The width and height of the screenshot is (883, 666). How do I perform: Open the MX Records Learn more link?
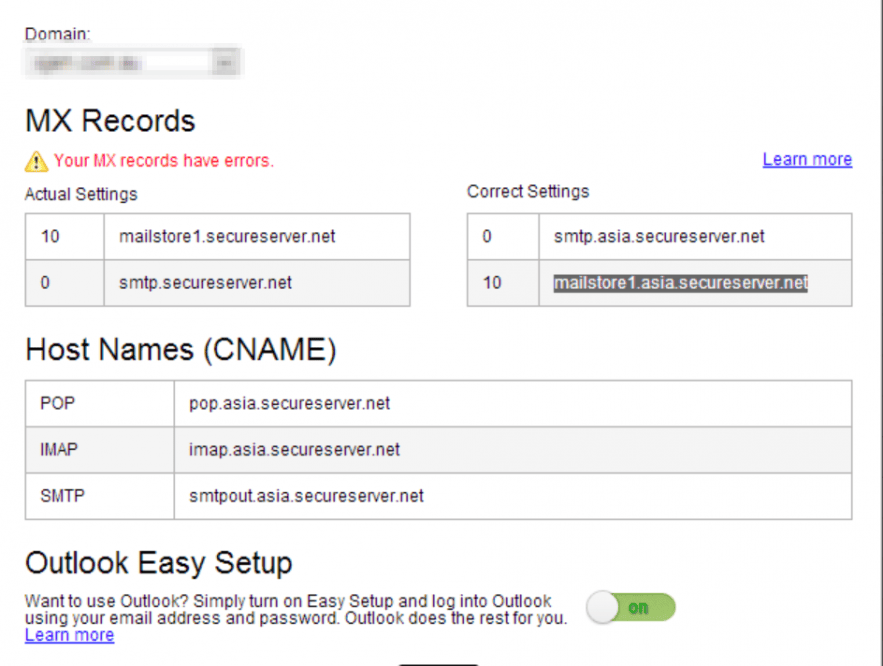[806, 158]
